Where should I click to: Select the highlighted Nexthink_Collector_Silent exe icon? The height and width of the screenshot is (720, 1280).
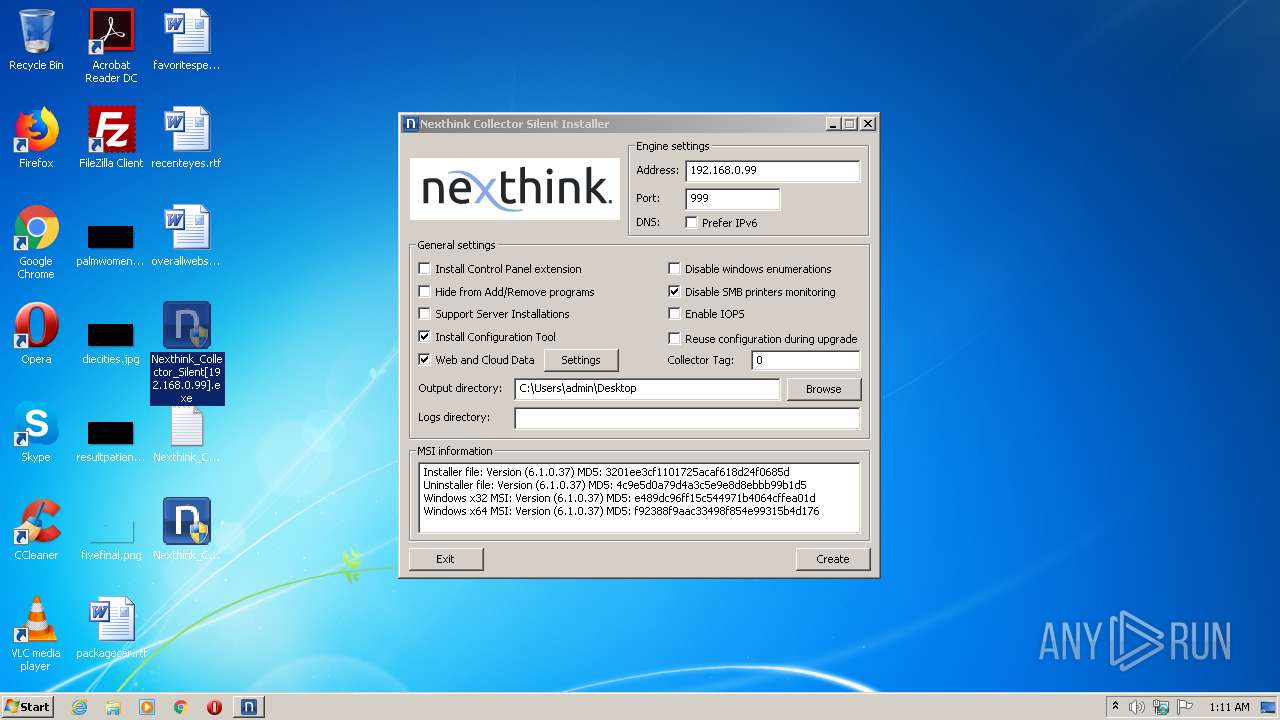pyautogui.click(x=187, y=352)
